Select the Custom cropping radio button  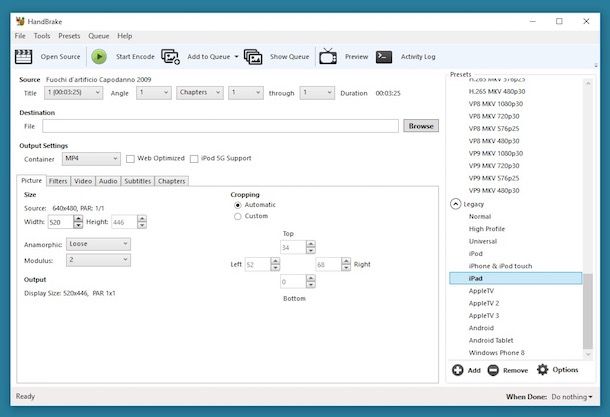[x=237, y=216]
